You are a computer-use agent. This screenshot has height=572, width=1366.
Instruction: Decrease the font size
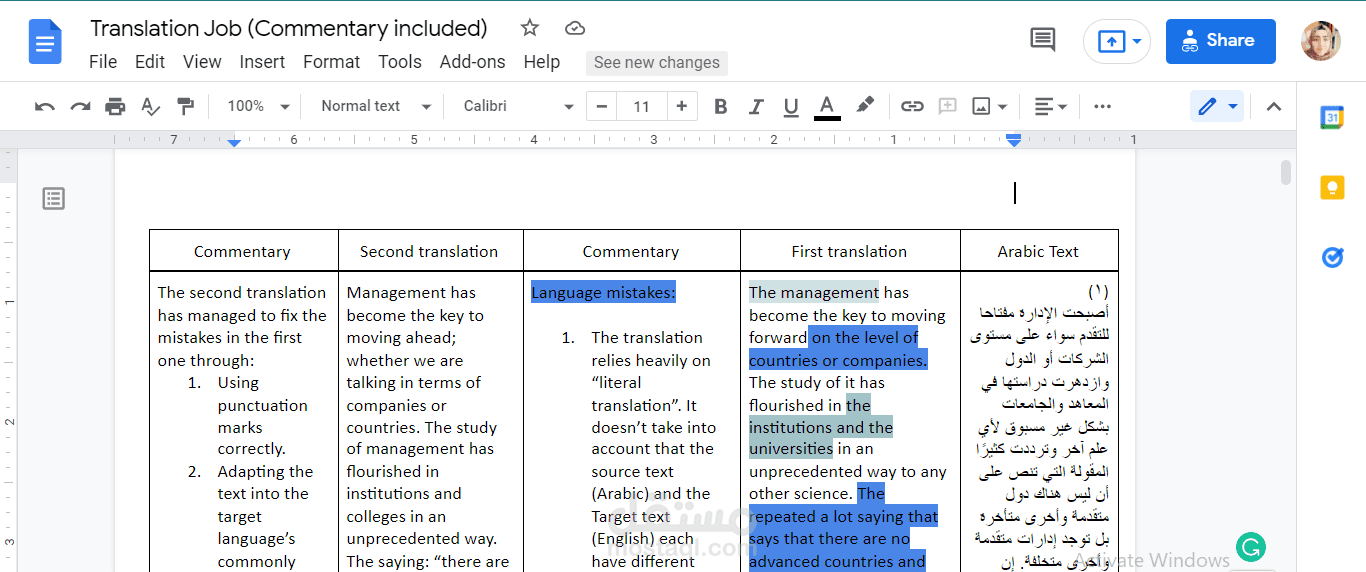[x=602, y=106]
